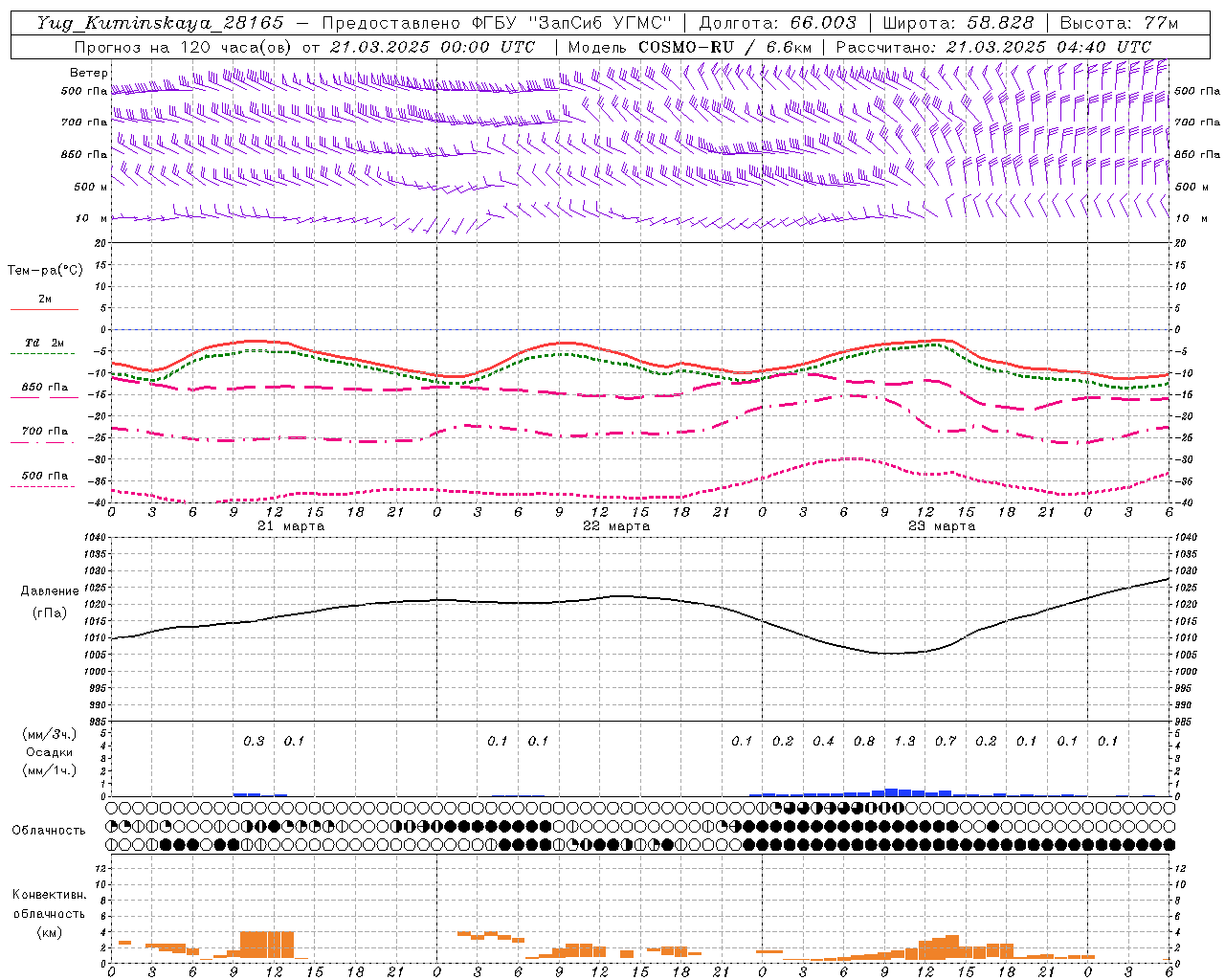Click the 0.3 precipitation value
1225x980 pixels.
point(254,742)
